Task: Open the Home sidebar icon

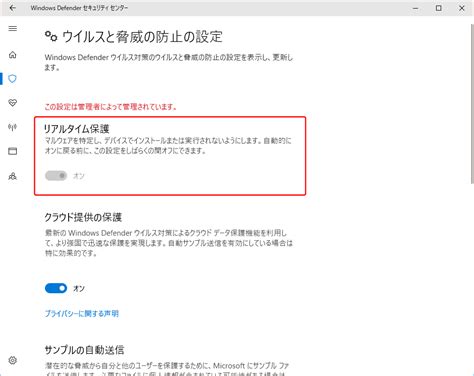Action: coord(13,55)
